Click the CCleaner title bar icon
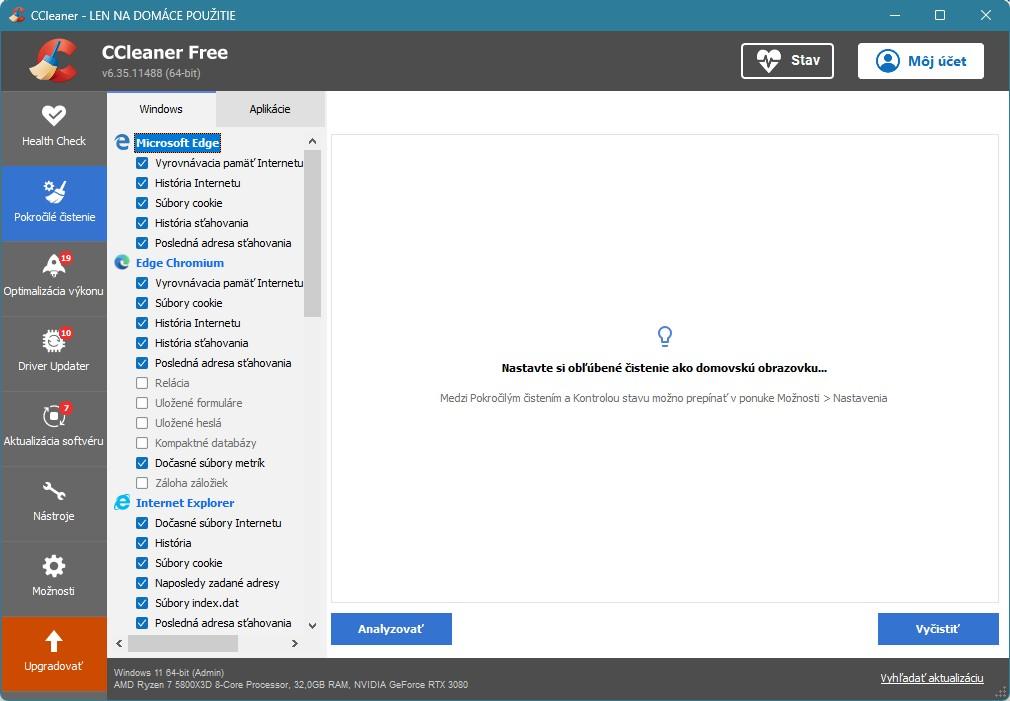 [16, 15]
